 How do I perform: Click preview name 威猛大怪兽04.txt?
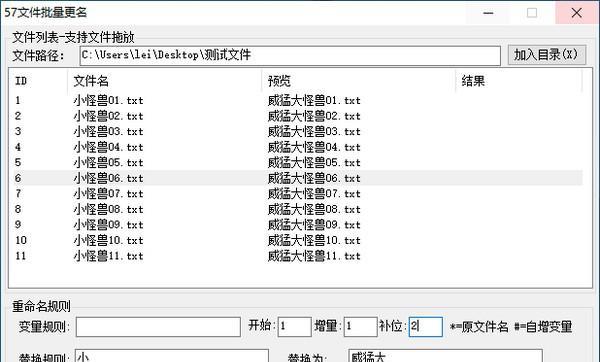pos(314,147)
